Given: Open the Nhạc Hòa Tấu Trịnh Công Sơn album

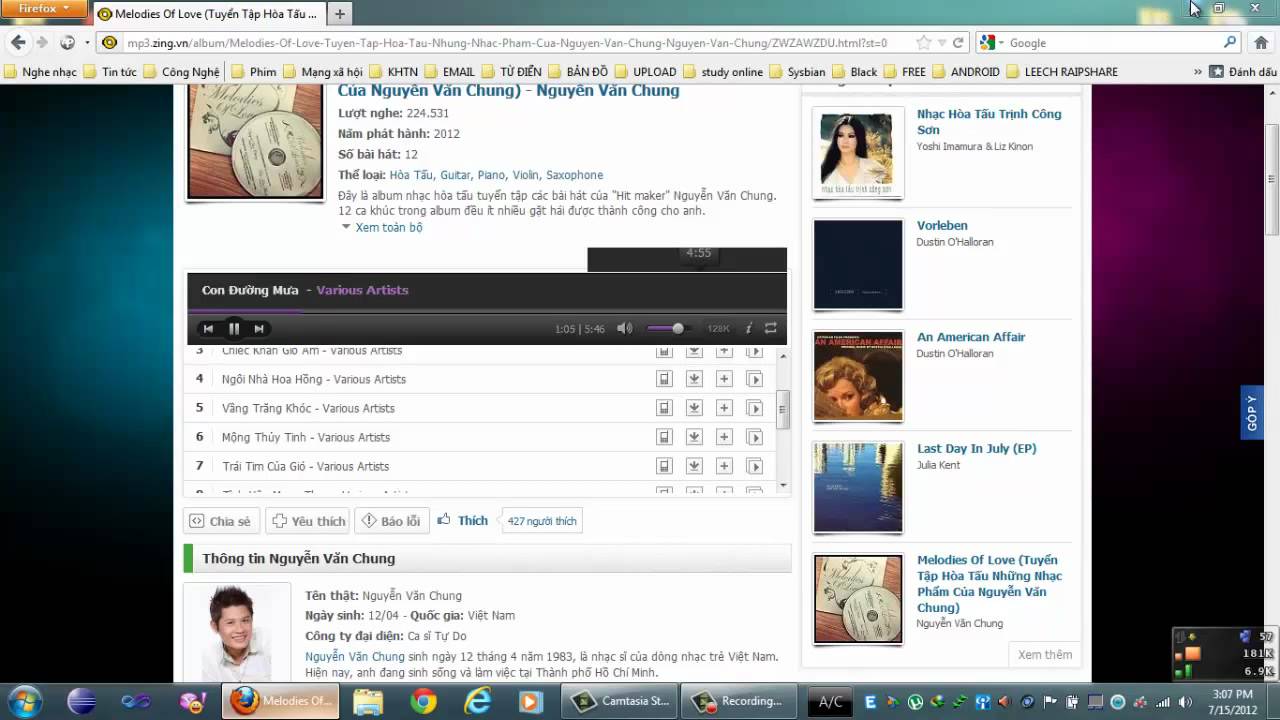Looking at the screenshot, I should 989,122.
